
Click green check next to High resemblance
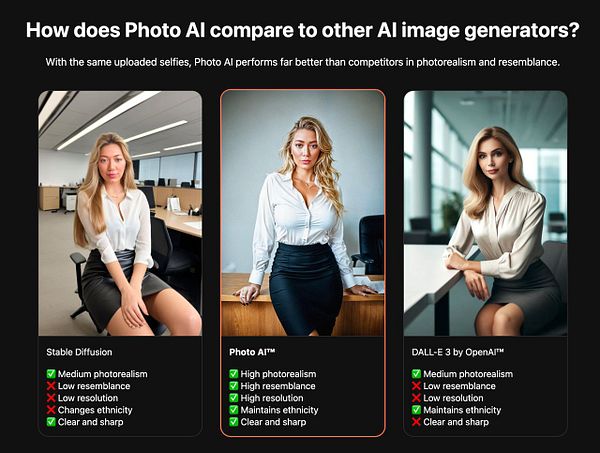233,386
